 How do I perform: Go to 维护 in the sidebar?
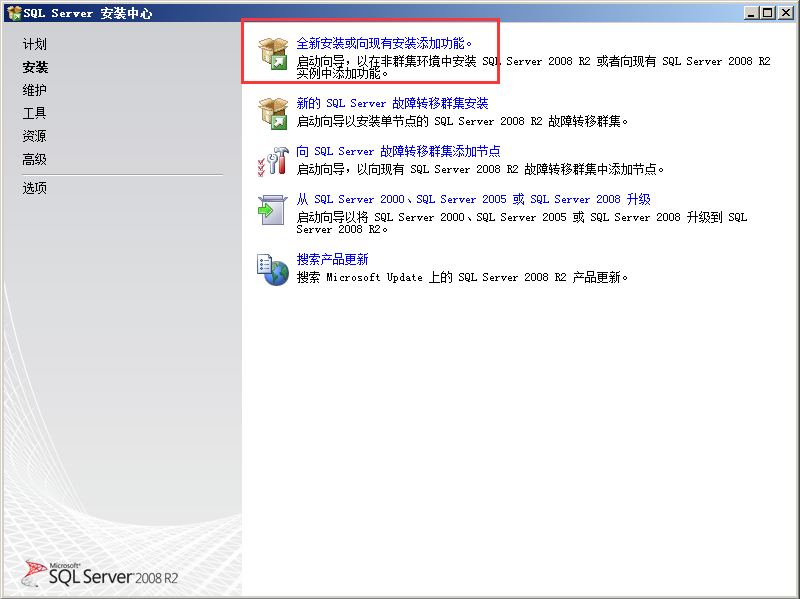pyautogui.click(x=35, y=90)
